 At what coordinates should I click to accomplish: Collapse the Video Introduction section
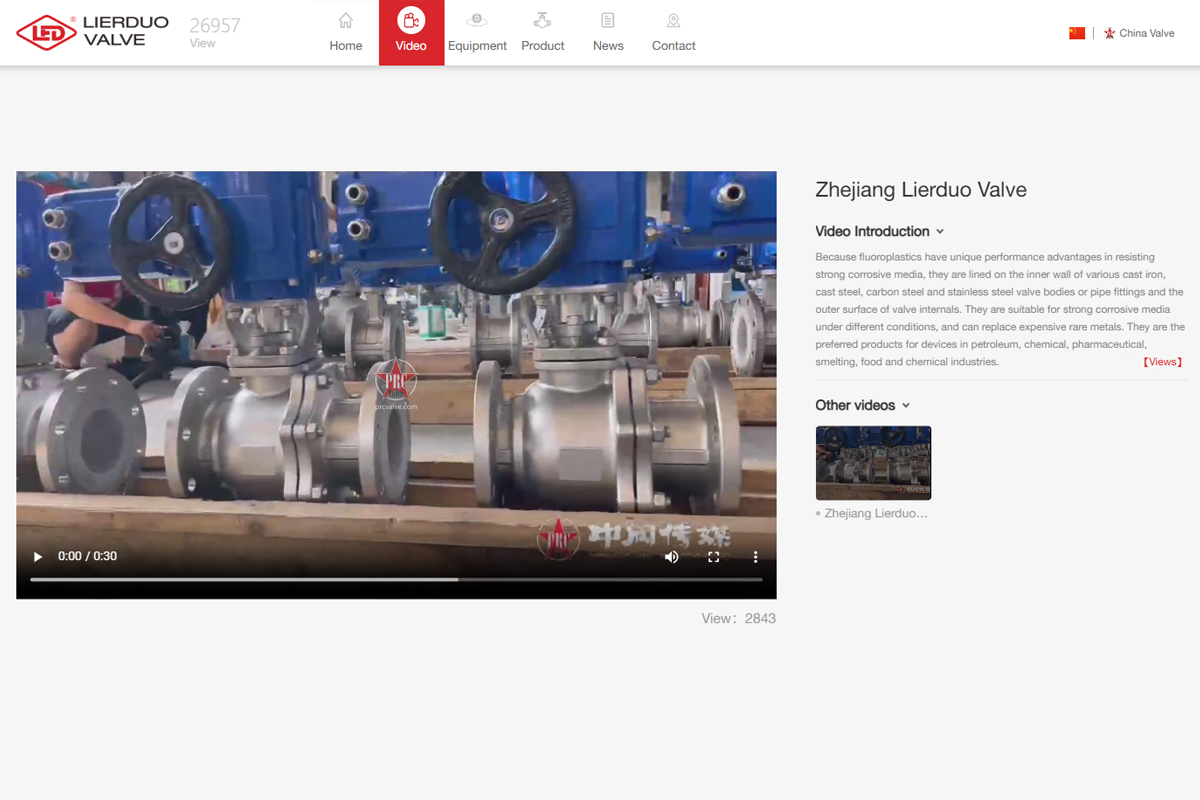[x=940, y=232]
